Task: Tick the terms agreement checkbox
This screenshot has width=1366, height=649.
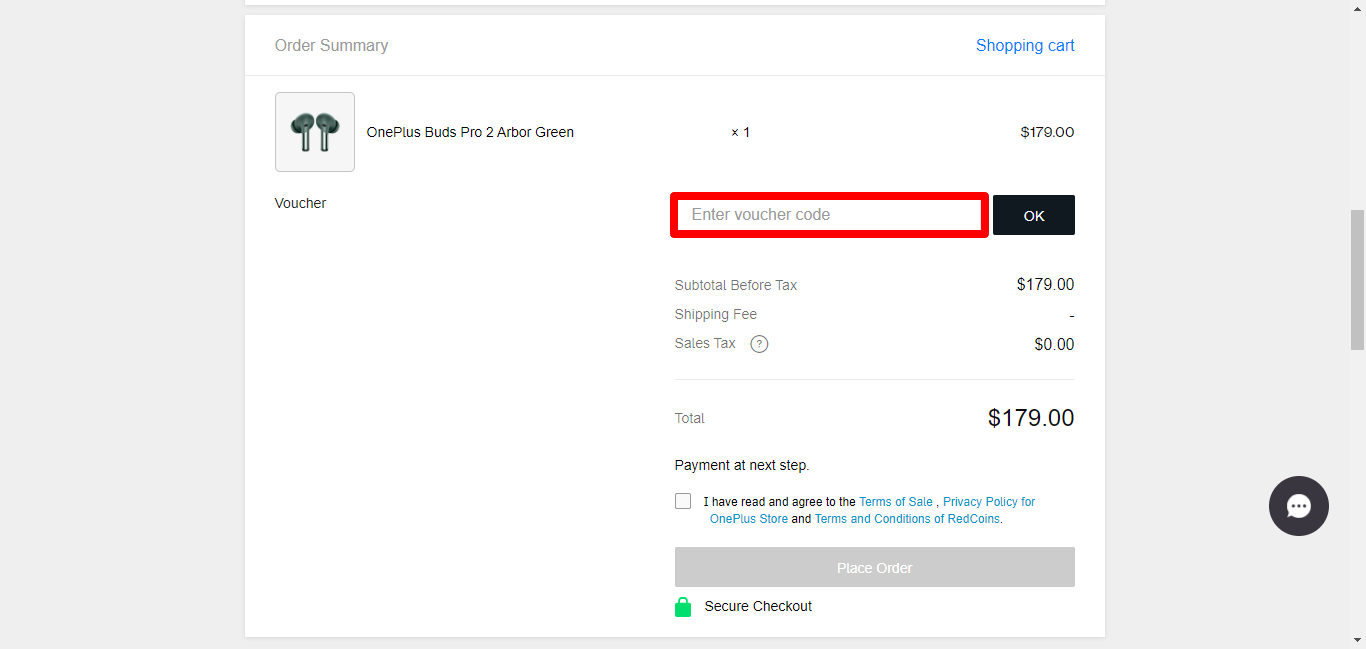Action: (683, 501)
